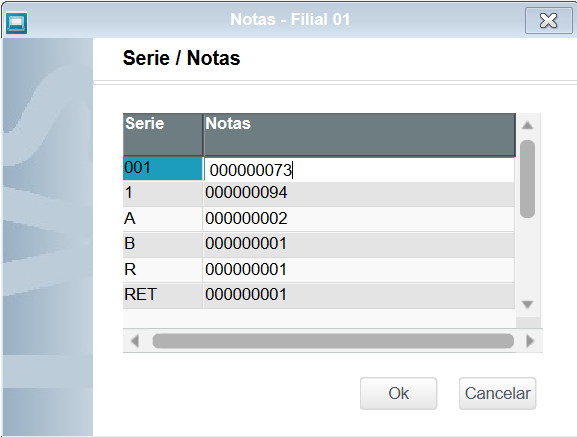Select the row with serie RET
This screenshot has width=577, height=437.
pyautogui.click(x=319, y=295)
